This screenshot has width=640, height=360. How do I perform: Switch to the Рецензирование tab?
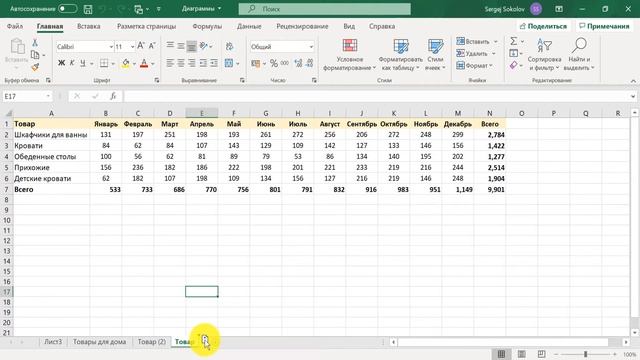pyautogui.click(x=302, y=26)
